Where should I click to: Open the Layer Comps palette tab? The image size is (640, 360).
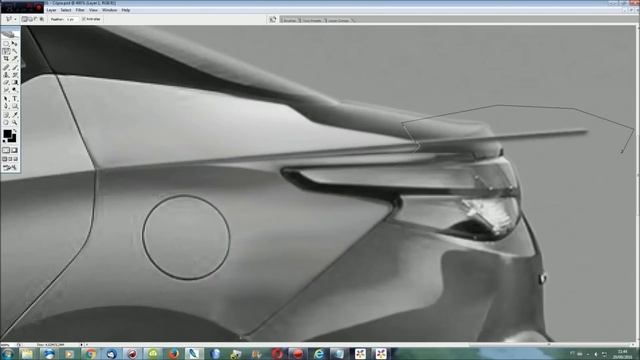click(339, 20)
